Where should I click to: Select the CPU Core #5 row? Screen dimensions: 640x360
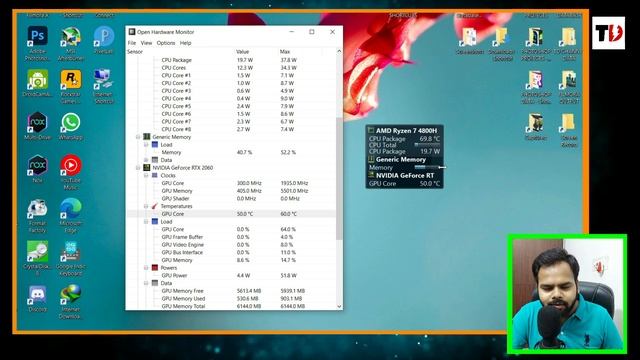coord(231,106)
